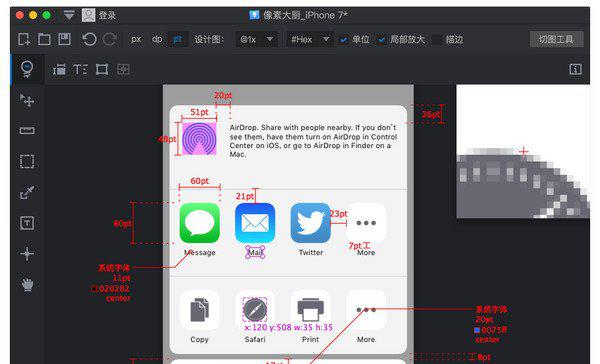The height and width of the screenshot is (364, 600).
Task: Select the hand pan tool
Action: (27, 284)
